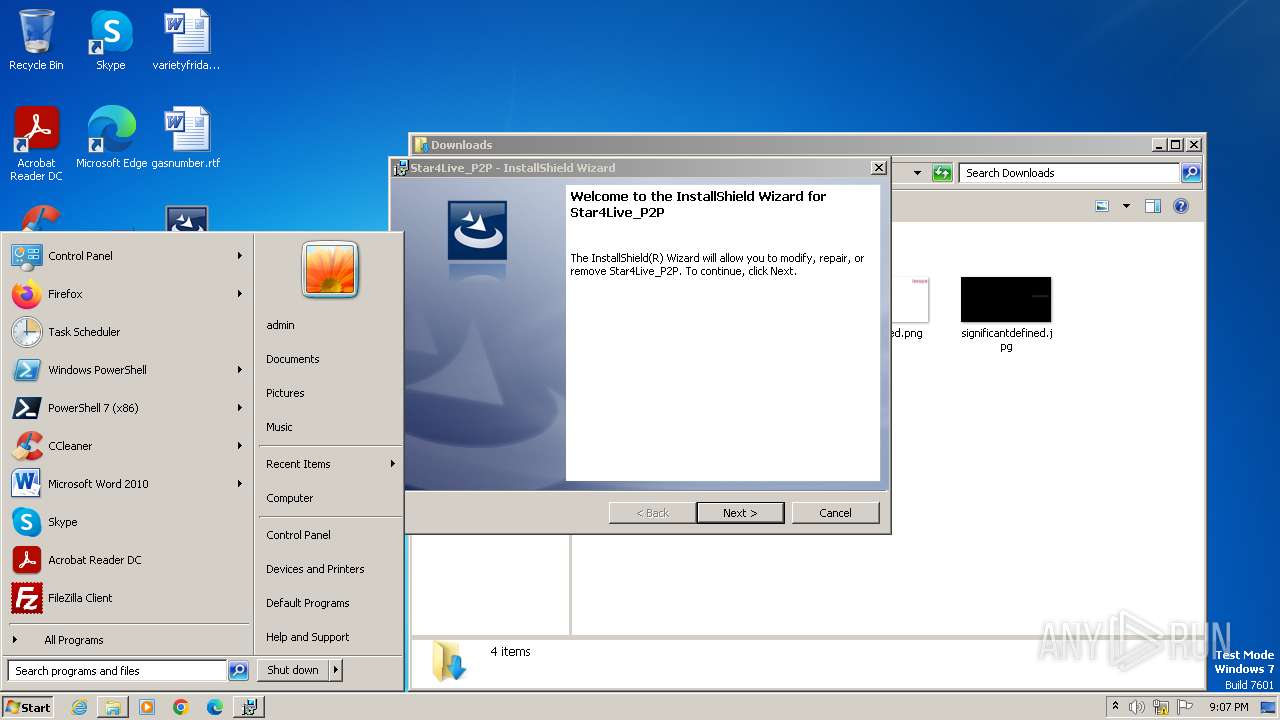Click the Start menu search magnifier button

tap(238, 671)
